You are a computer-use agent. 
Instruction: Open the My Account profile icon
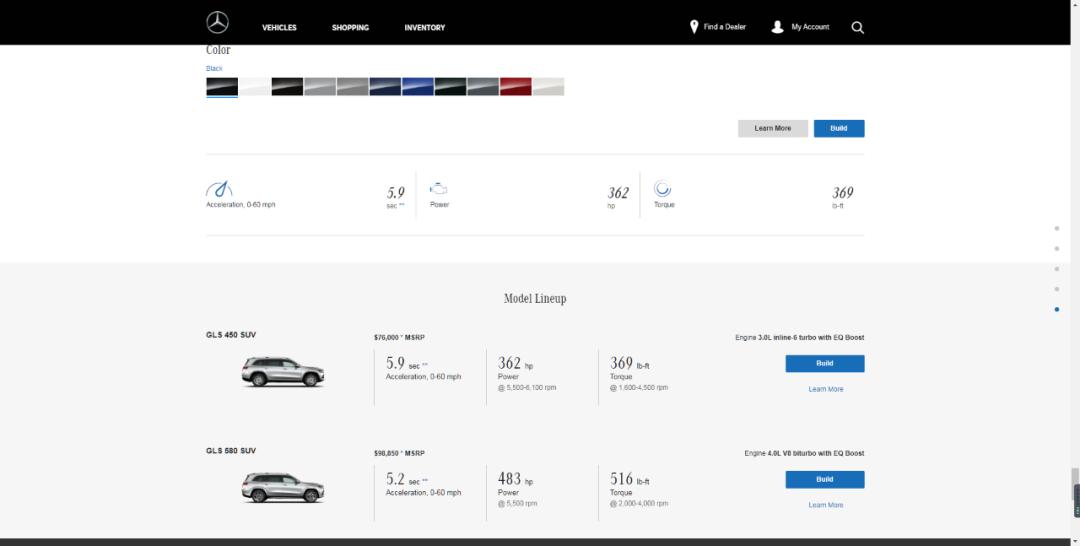(777, 27)
